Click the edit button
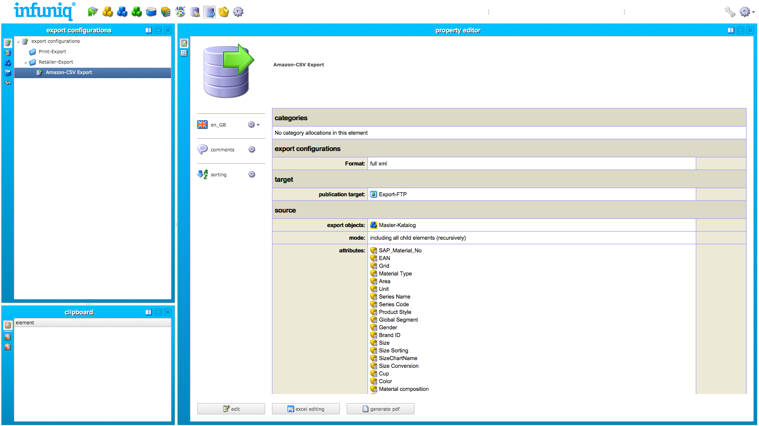This screenshot has height=426, width=759. tap(231, 409)
